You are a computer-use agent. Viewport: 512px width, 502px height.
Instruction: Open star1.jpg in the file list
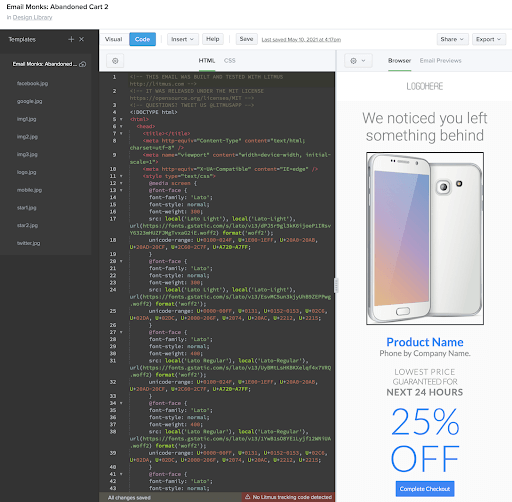pos(27,208)
